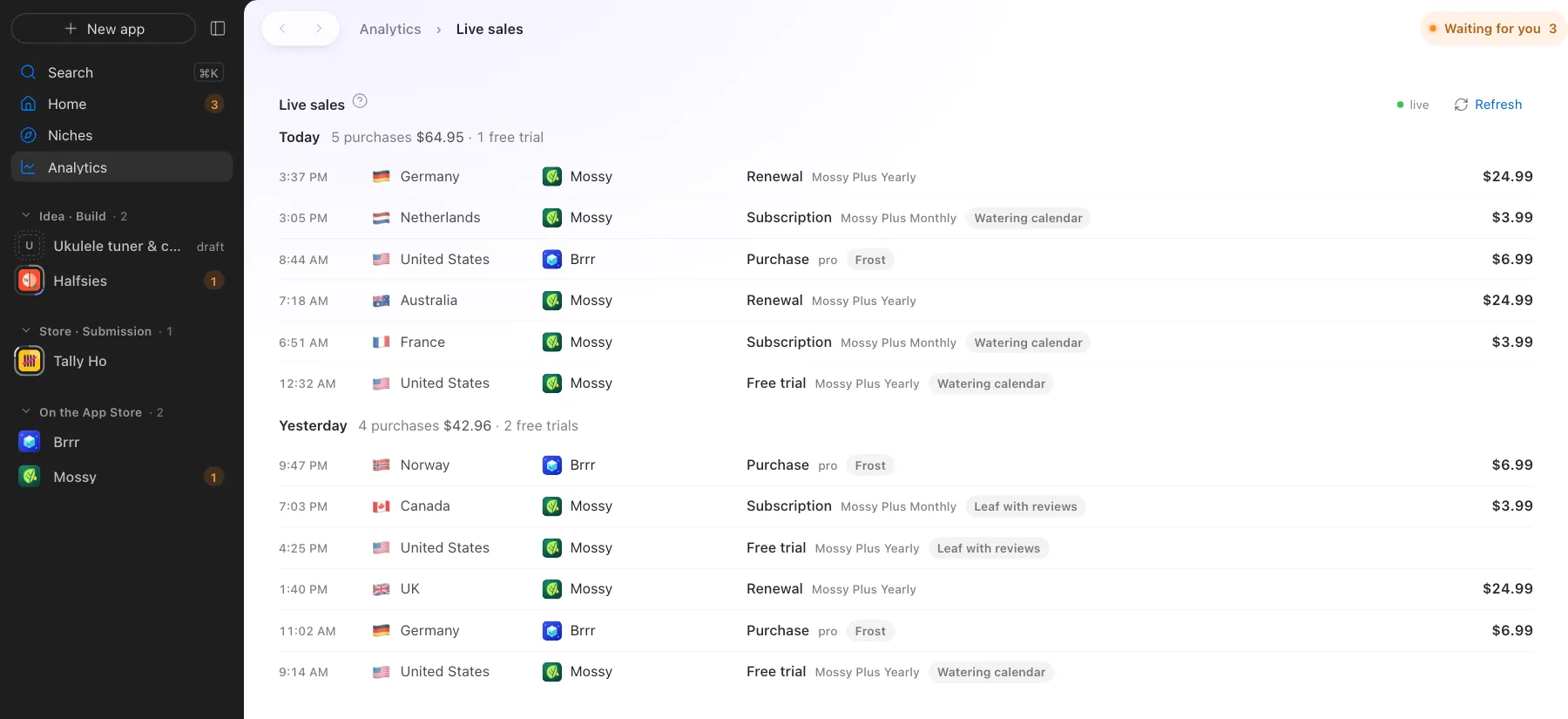The image size is (1568, 719).
Task: Click the Brrr app icon in the 8:44 AM row
Action: click(x=552, y=260)
